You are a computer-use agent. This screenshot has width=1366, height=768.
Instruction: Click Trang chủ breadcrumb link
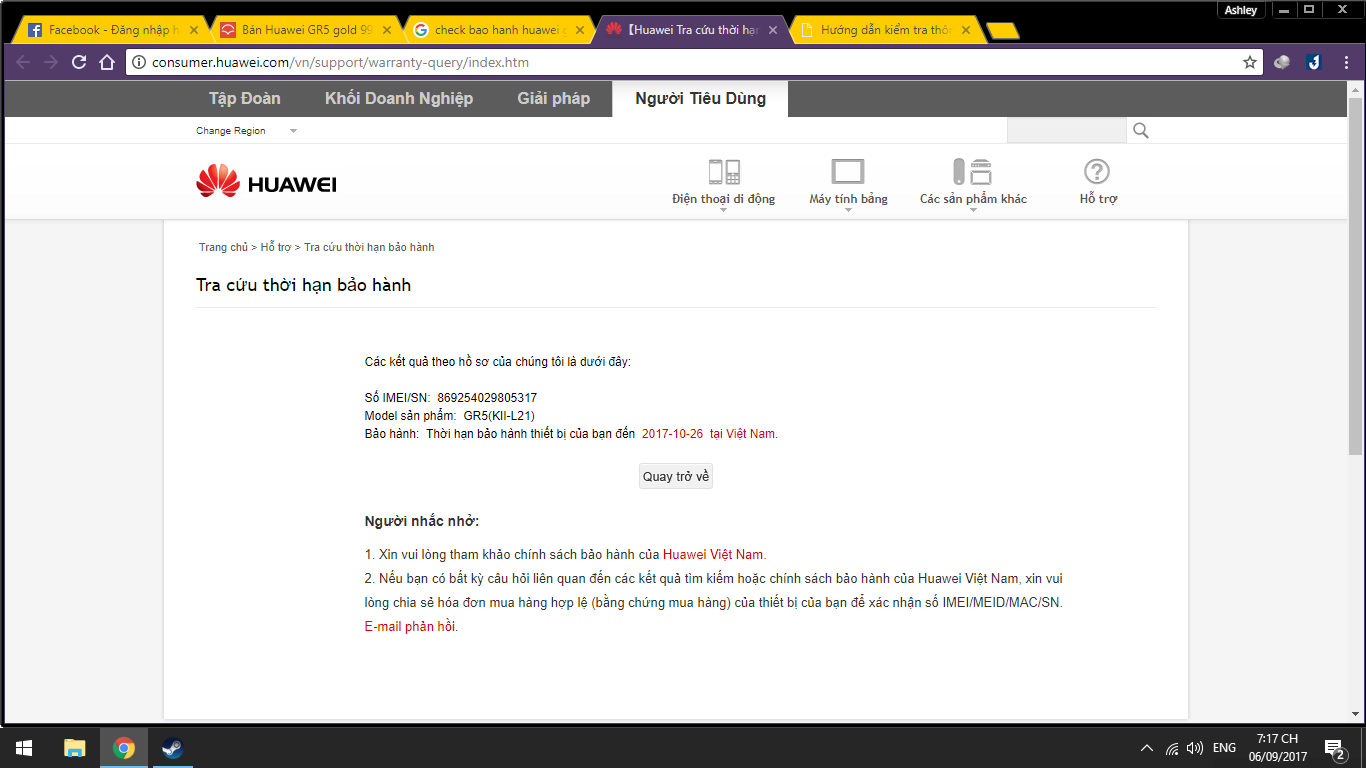(223, 247)
